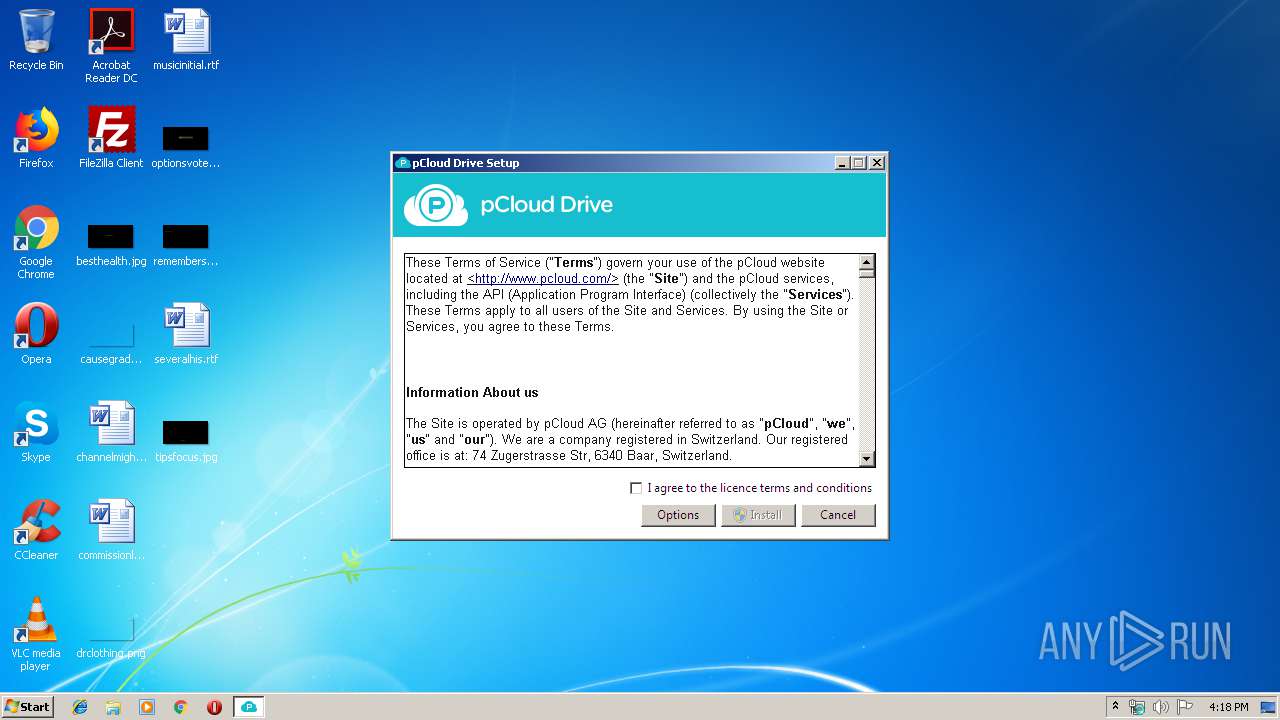Click the Install button
The height and width of the screenshot is (720, 1280).
(758, 515)
